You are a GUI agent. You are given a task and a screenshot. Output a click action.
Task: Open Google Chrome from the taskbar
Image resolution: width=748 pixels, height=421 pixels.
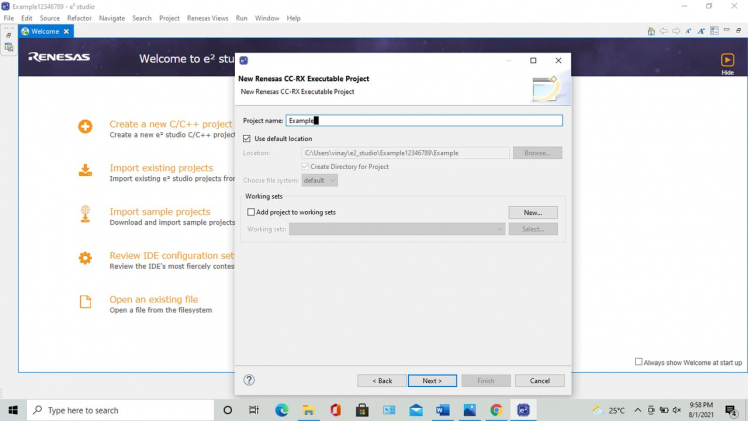(496, 410)
